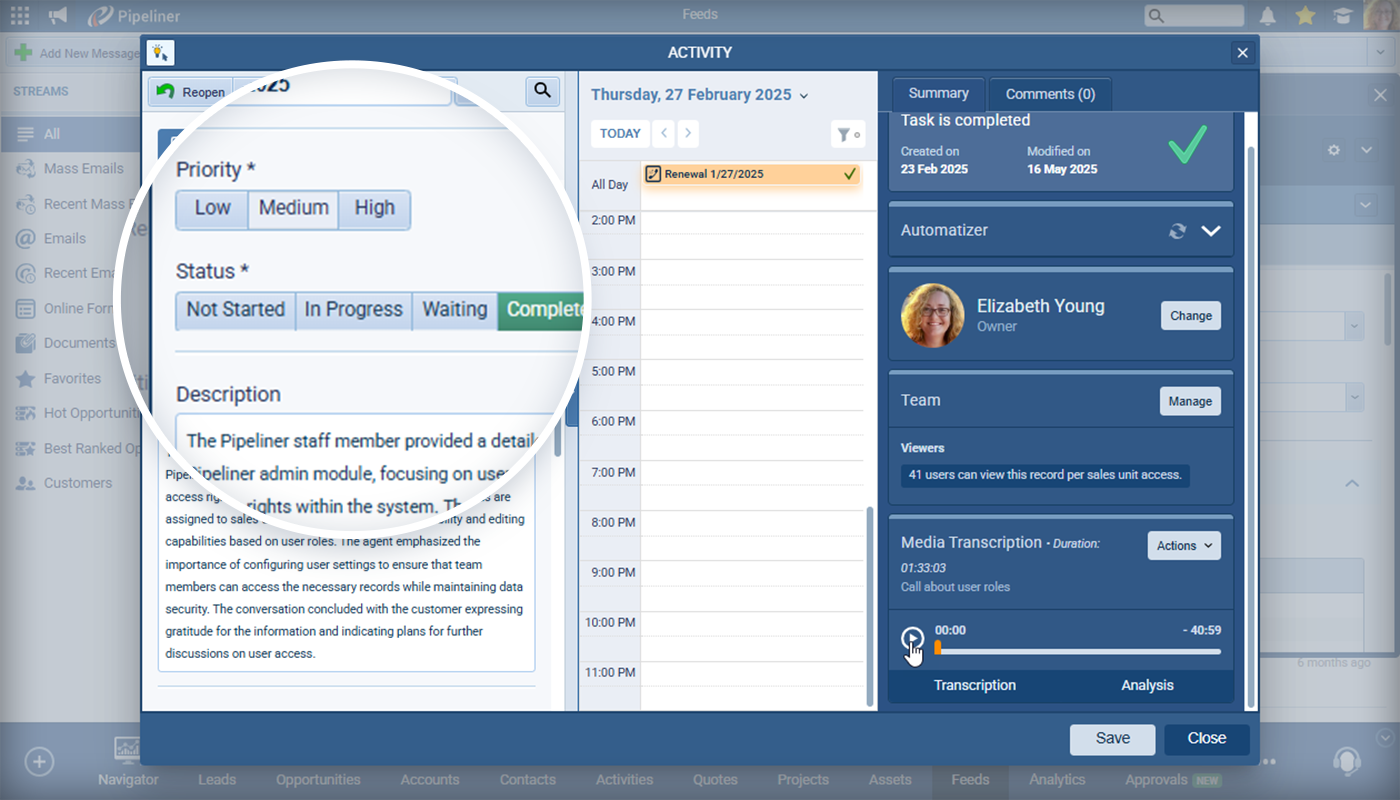Screen dimensions: 1400x800
Task: Open the Transcription tab
Action: 974,685
